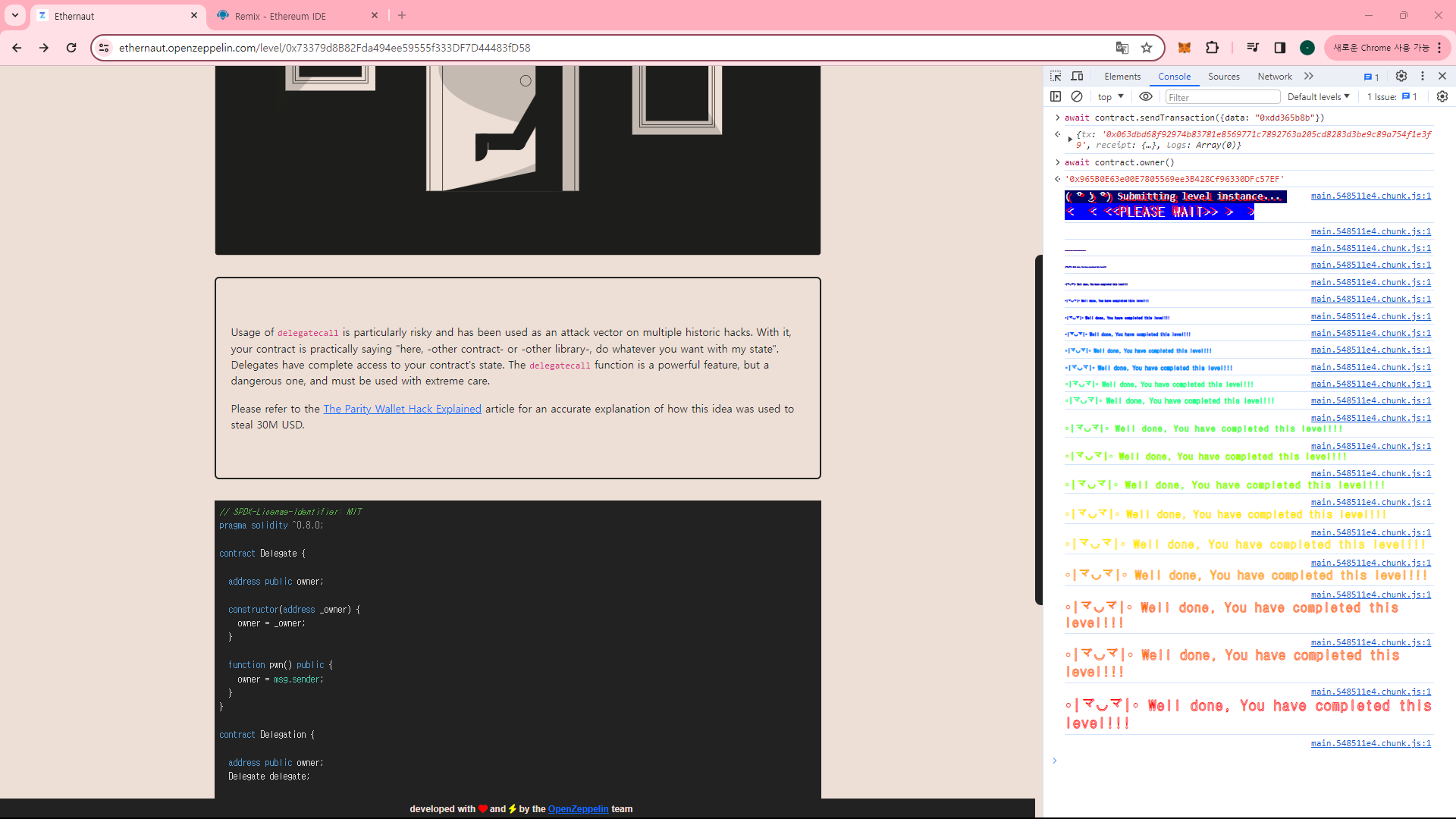
Task: Open the Chrome profile avatar
Action: coord(1307,48)
